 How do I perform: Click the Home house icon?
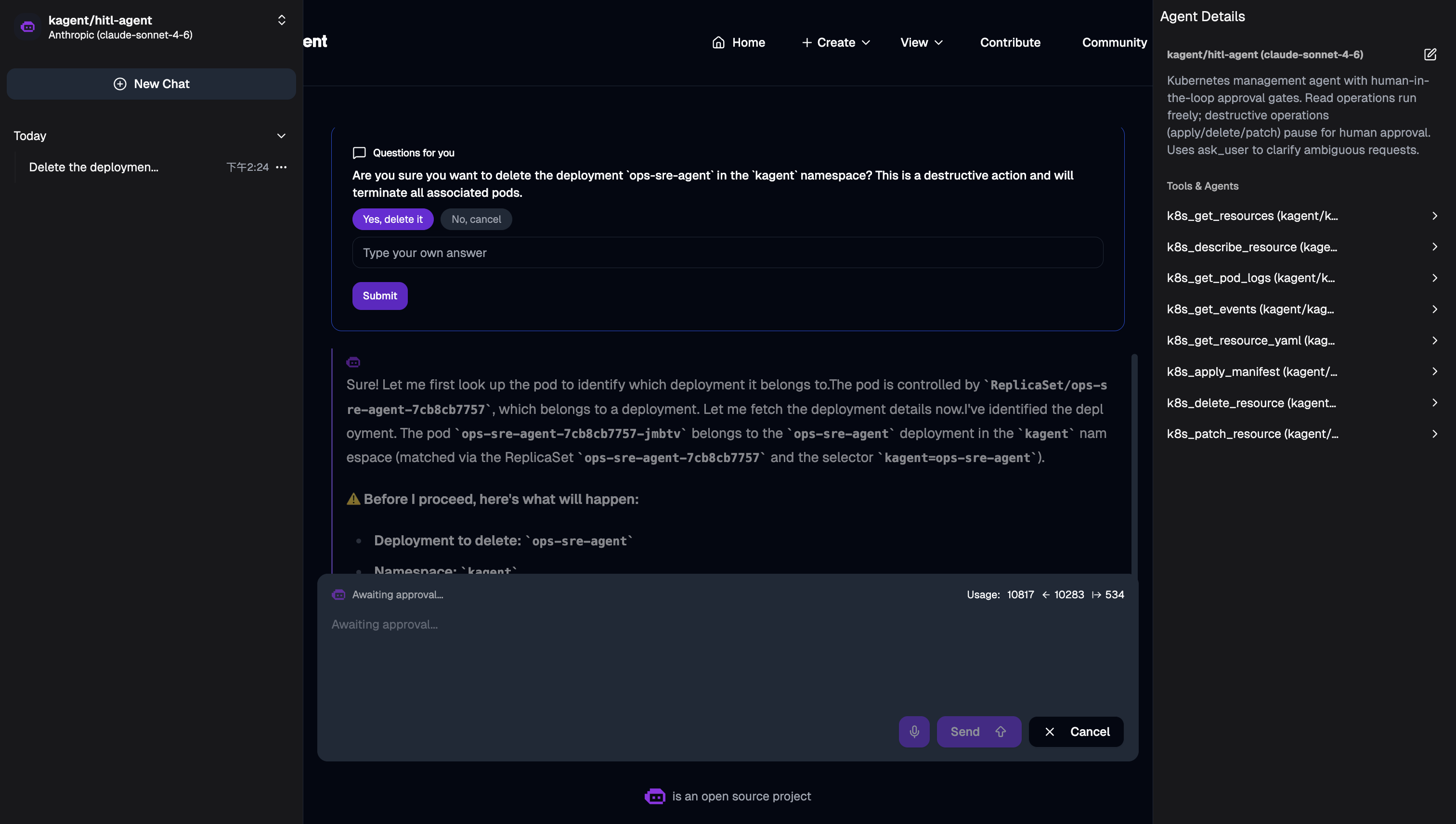718,42
